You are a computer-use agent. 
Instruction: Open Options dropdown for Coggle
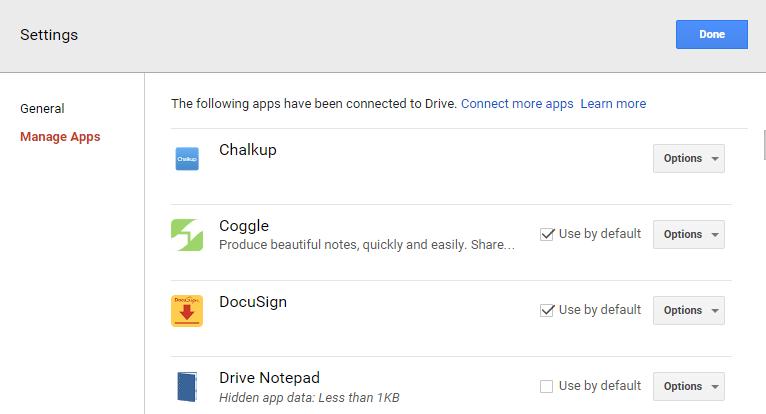689,234
